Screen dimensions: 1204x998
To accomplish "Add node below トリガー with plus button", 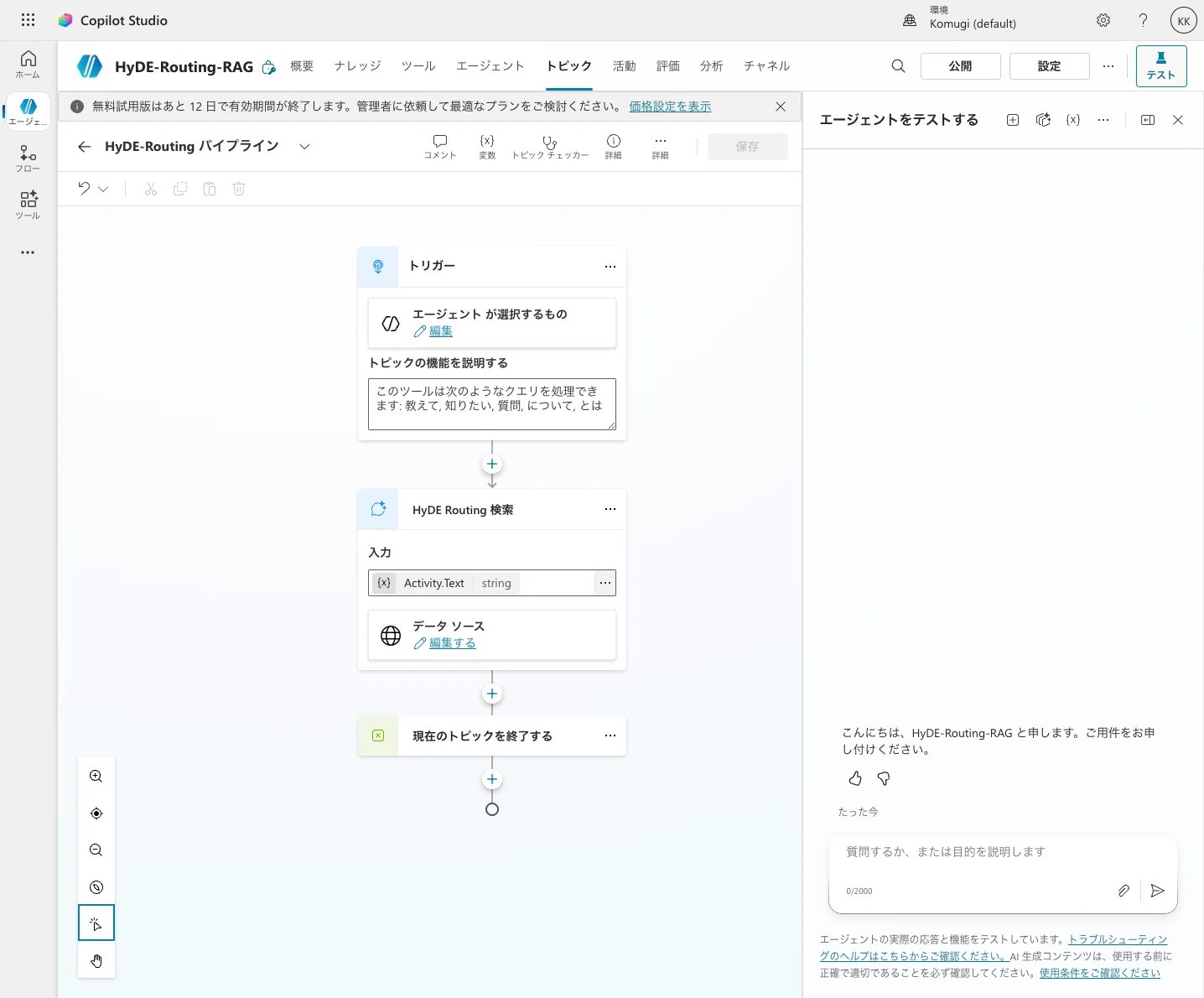I will click(x=492, y=464).
